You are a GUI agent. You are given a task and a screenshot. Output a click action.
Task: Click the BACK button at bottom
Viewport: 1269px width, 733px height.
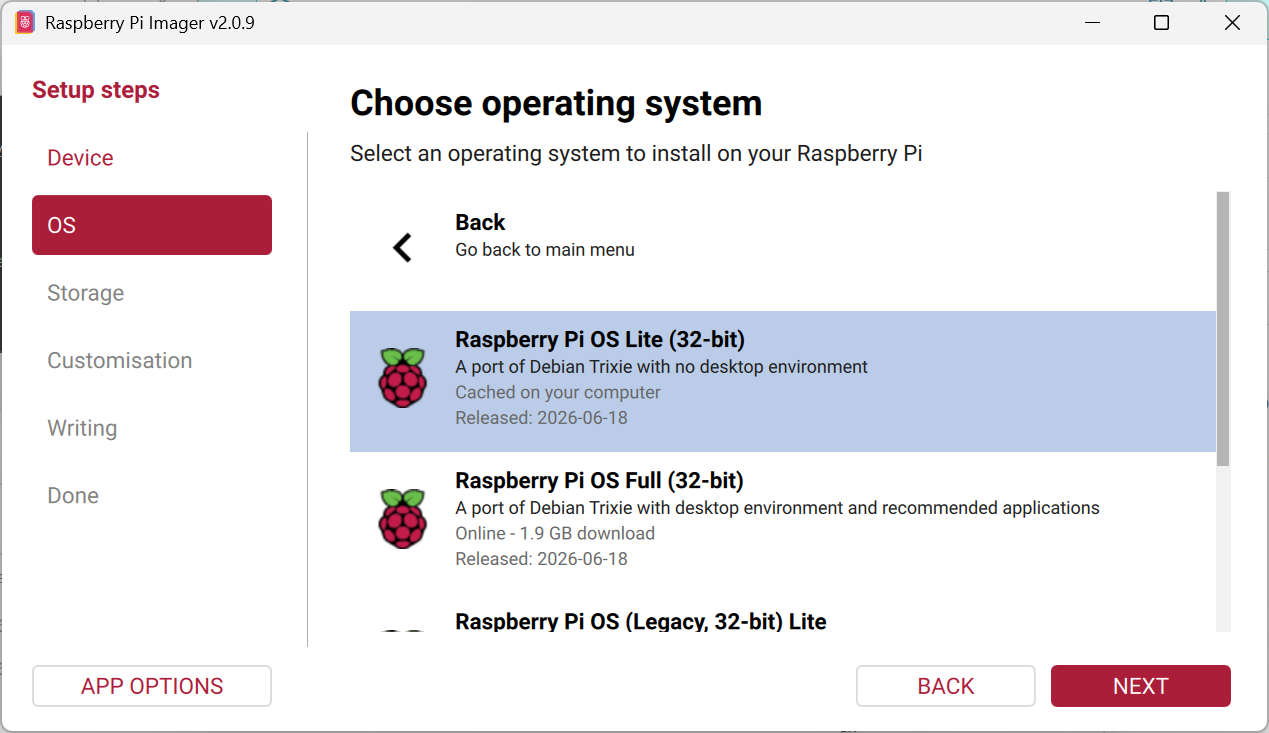tap(945, 686)
